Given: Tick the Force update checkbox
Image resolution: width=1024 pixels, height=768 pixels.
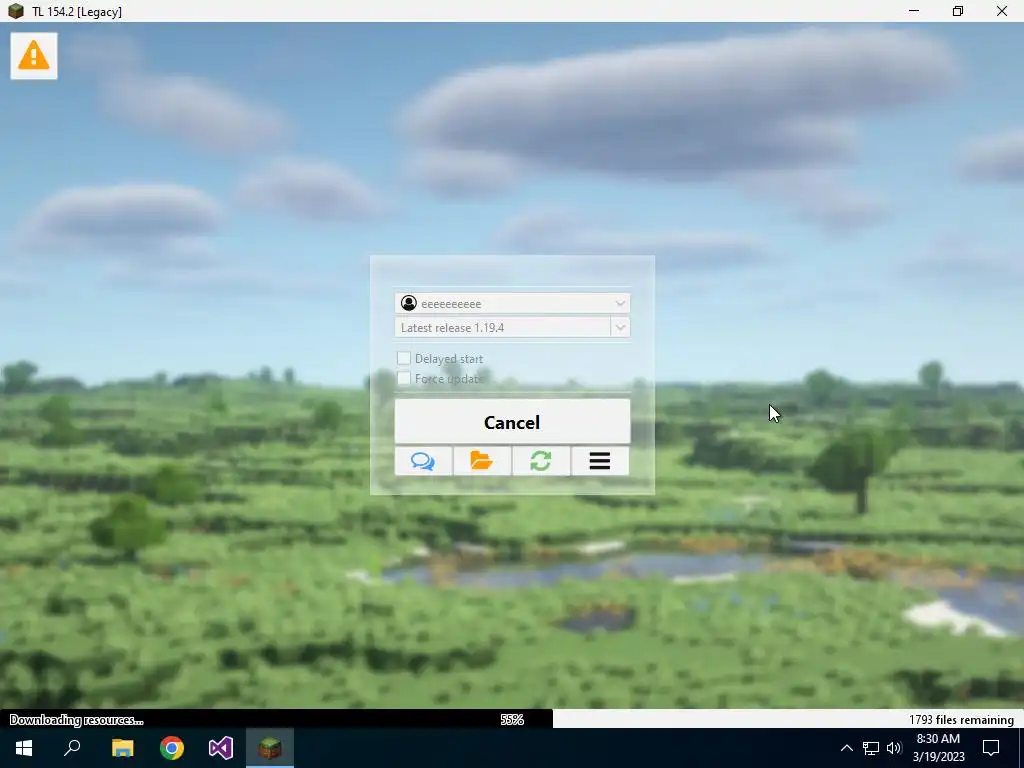Looking at the screenshot, I should [x=404, y=378].
